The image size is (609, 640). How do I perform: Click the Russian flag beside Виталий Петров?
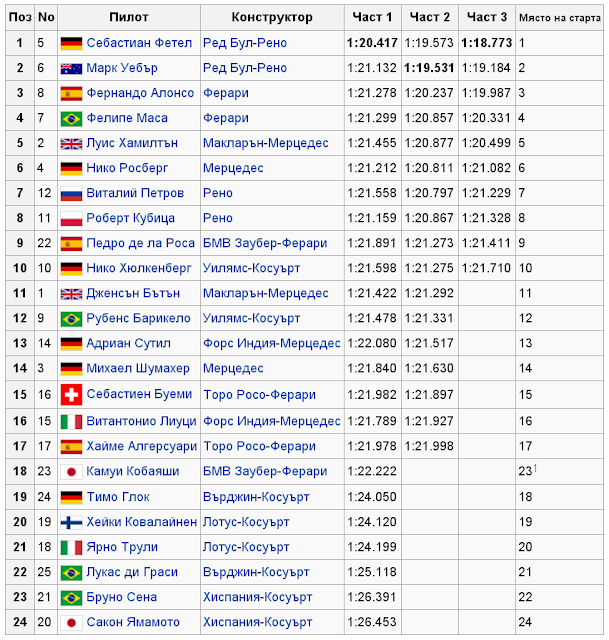[71, 194]
